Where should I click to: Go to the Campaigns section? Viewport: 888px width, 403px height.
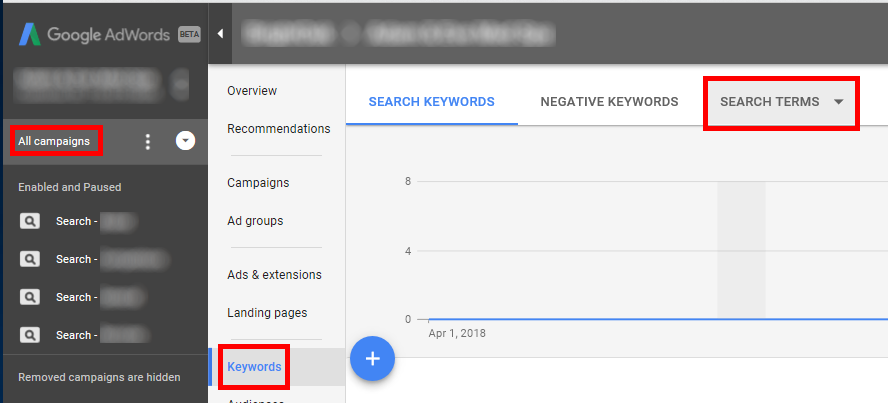(x=258, y=183)
